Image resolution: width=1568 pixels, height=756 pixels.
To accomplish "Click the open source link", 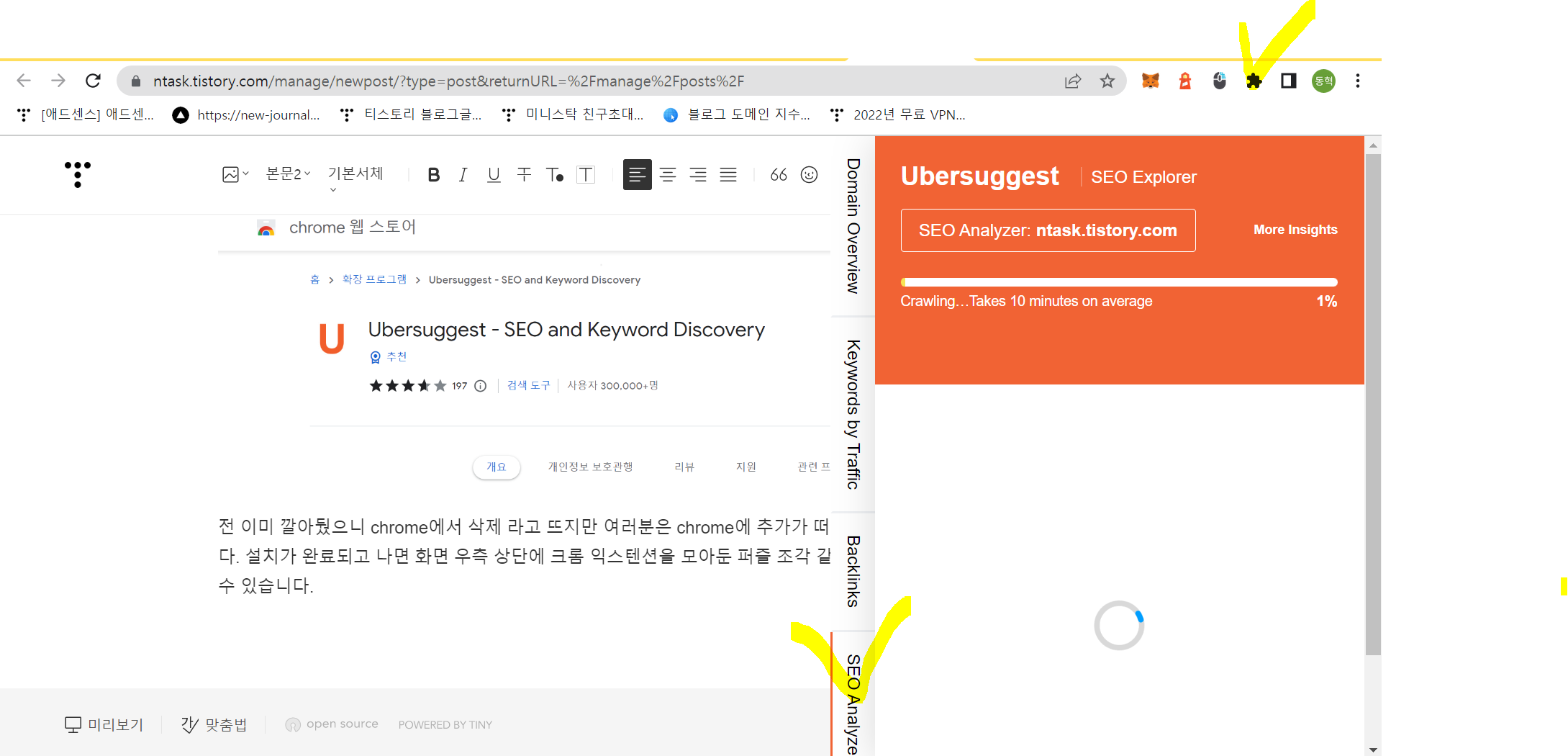I will point(332,724).
